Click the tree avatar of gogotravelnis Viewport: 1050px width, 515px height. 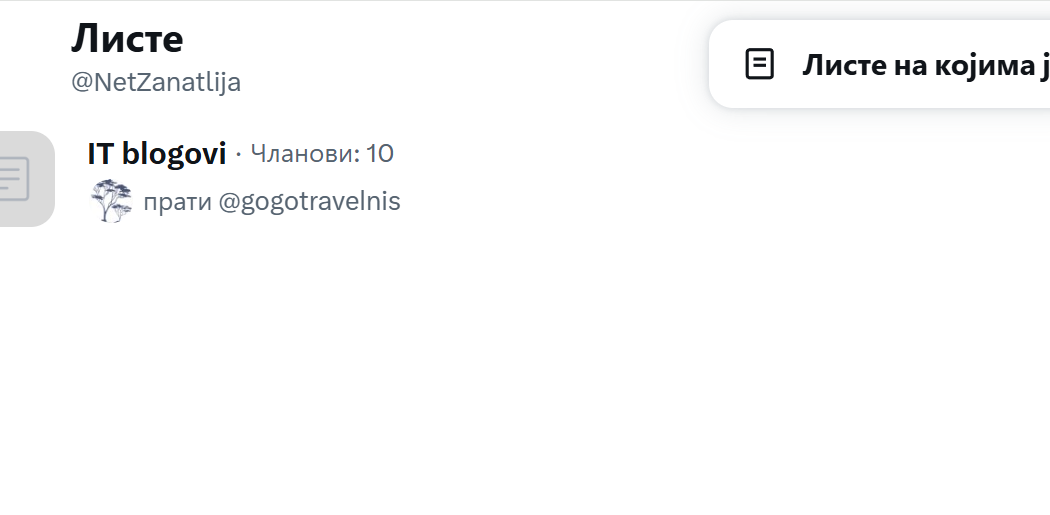111,201
